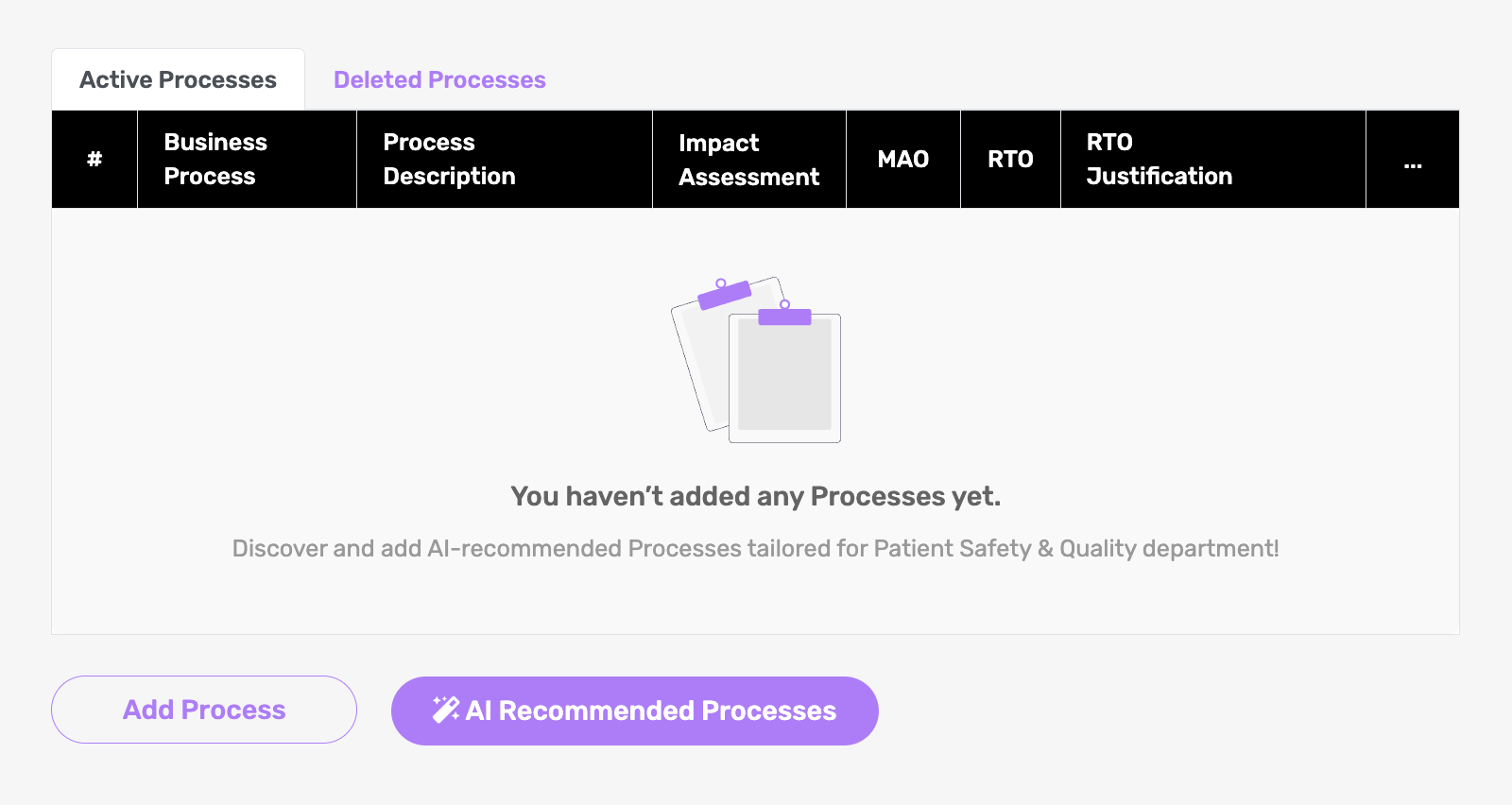This screenshot has height=805, width=1512.
Task: Click the Impact Assessment column header
Action: point(749,159)
